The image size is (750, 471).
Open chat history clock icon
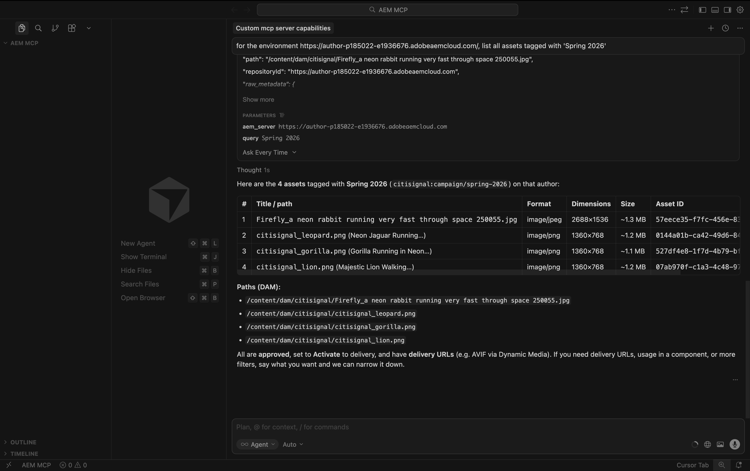tap(725, 28)
